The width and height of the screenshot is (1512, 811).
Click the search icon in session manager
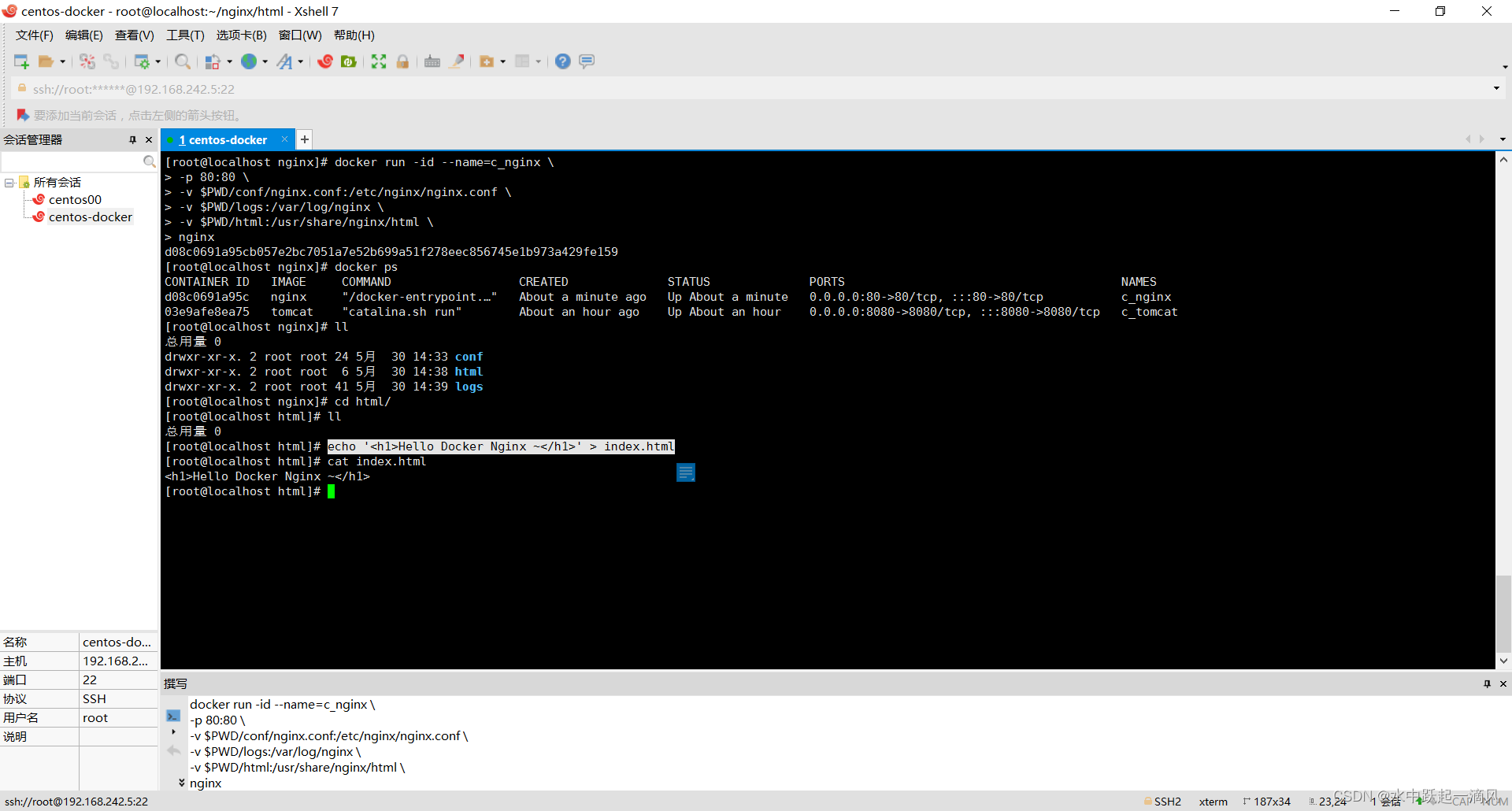[x=149, y=161]
